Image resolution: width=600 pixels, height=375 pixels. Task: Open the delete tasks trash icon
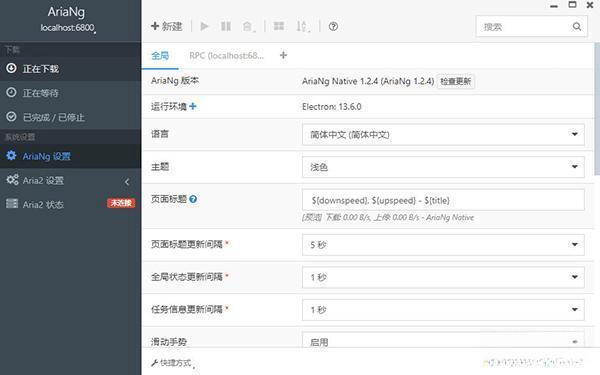pyautogui.click(x=249, y=26)
